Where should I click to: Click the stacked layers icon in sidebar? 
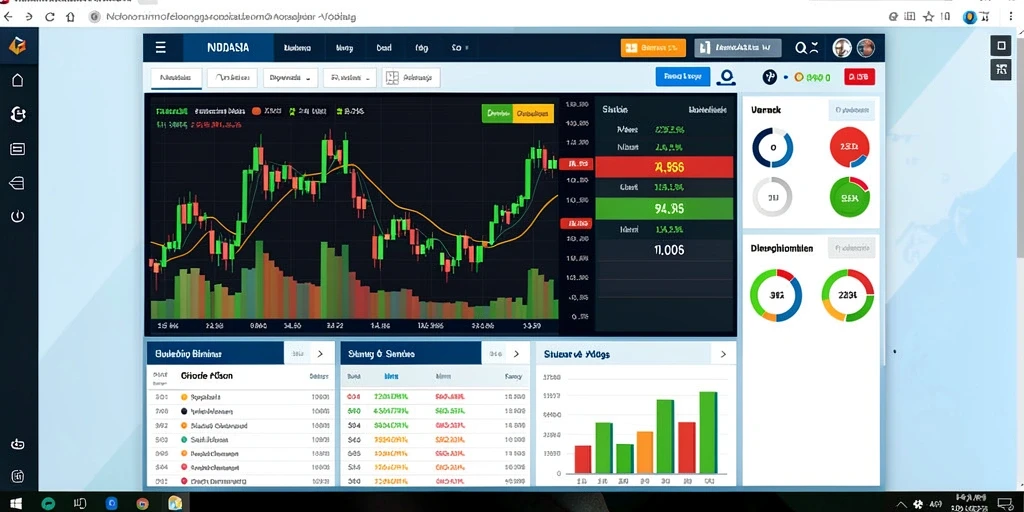pos(18,184)
